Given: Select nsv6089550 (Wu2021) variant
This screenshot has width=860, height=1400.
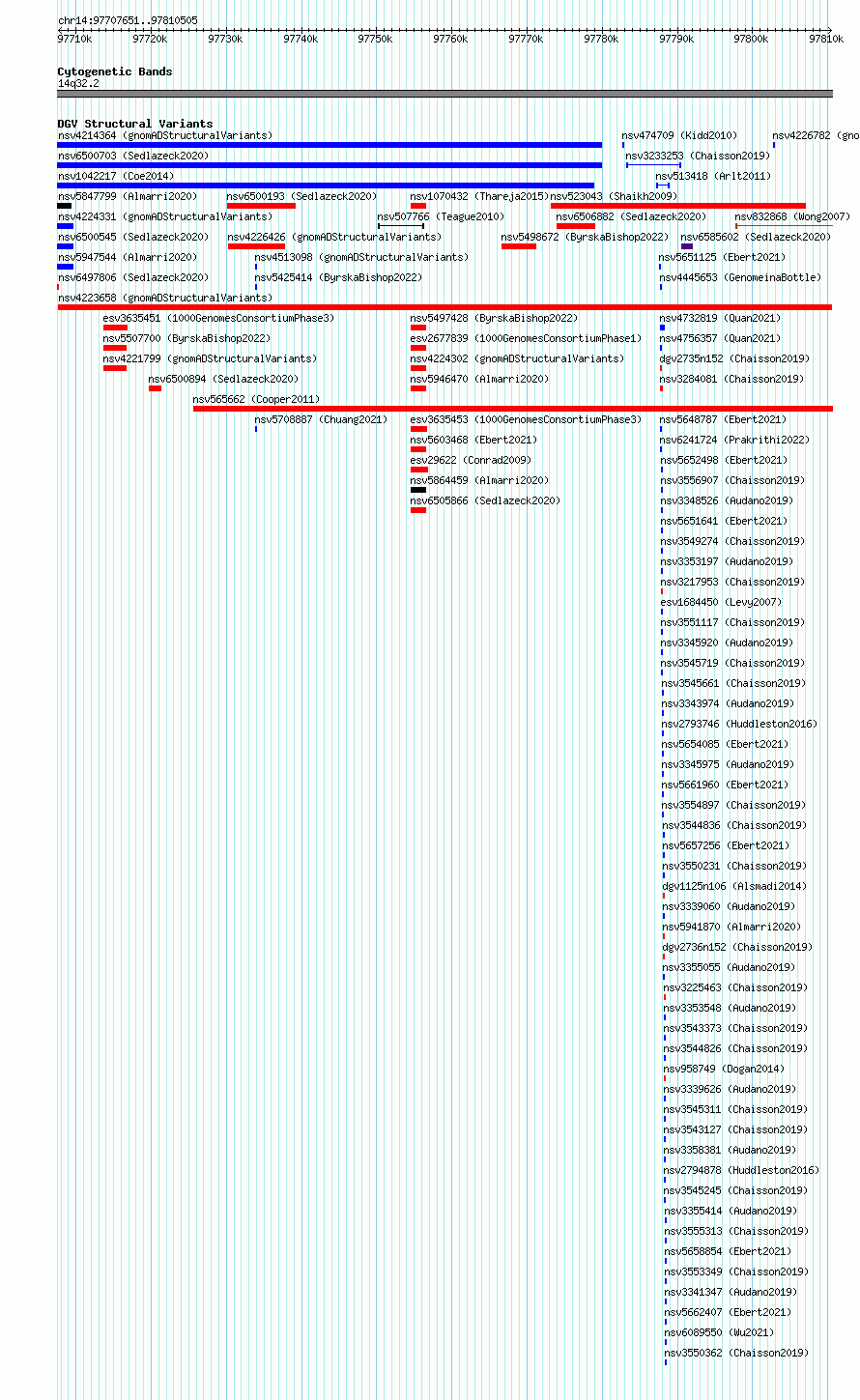Looking at the screenshot, I should (719, 1333).
